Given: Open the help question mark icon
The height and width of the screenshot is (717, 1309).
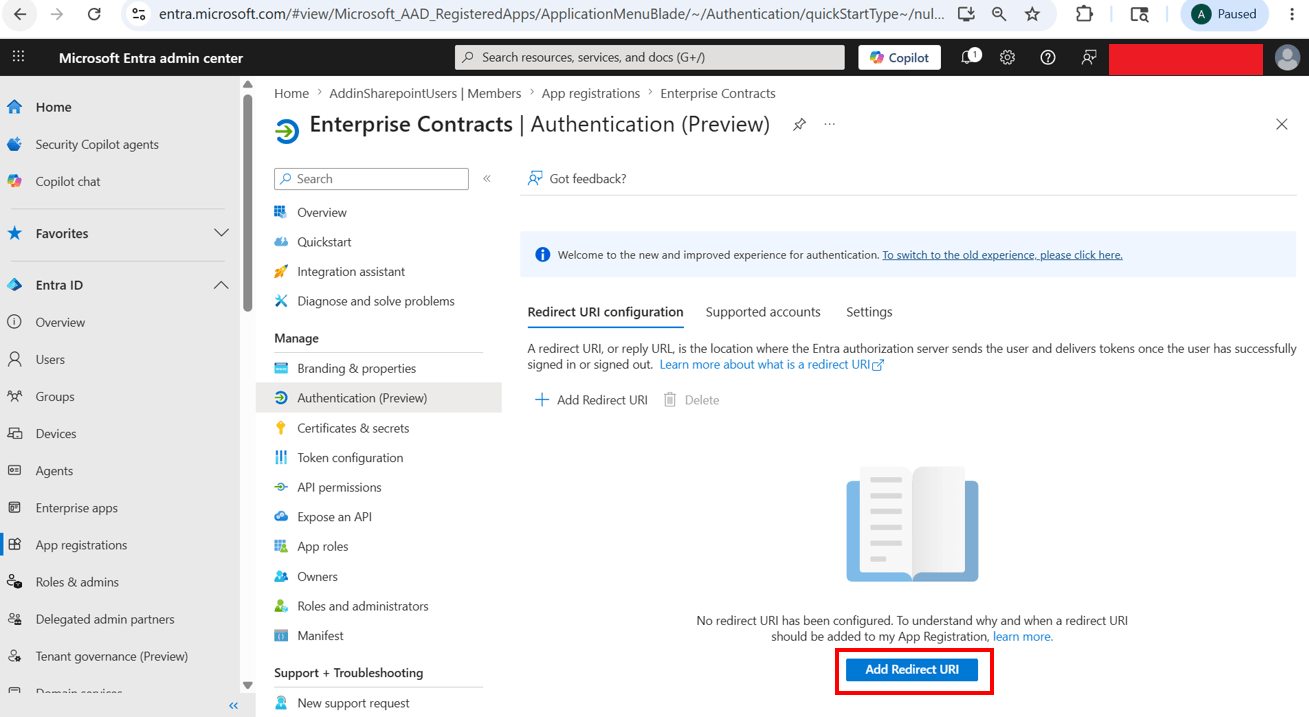Looking at the screenshot, I should (x=1048, y=58).
